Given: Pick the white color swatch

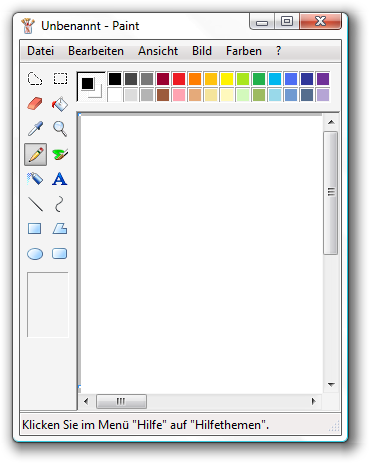Looking at the screenshot, I should point(115,95).
